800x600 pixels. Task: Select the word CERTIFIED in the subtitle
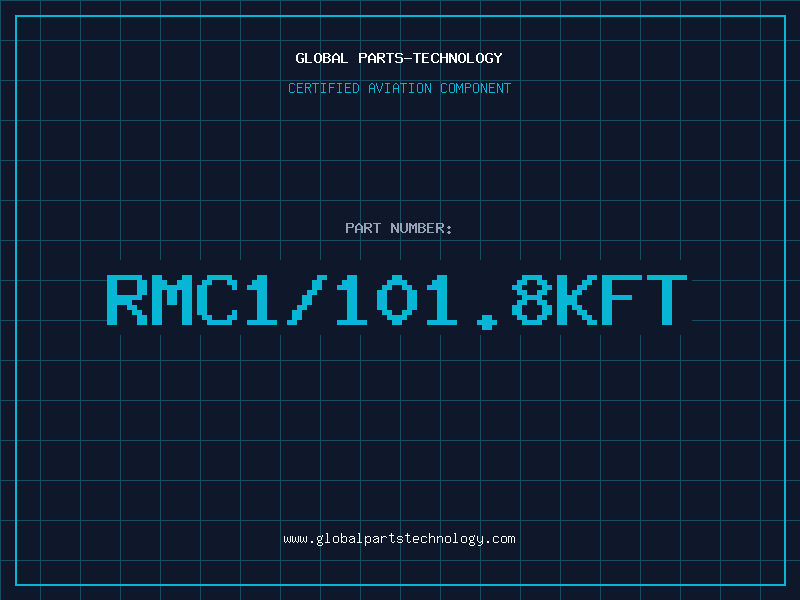point(324,88)
